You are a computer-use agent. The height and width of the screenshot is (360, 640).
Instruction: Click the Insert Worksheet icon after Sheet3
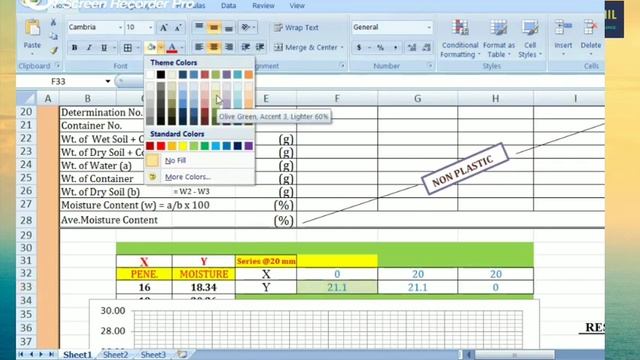(182, 354)
